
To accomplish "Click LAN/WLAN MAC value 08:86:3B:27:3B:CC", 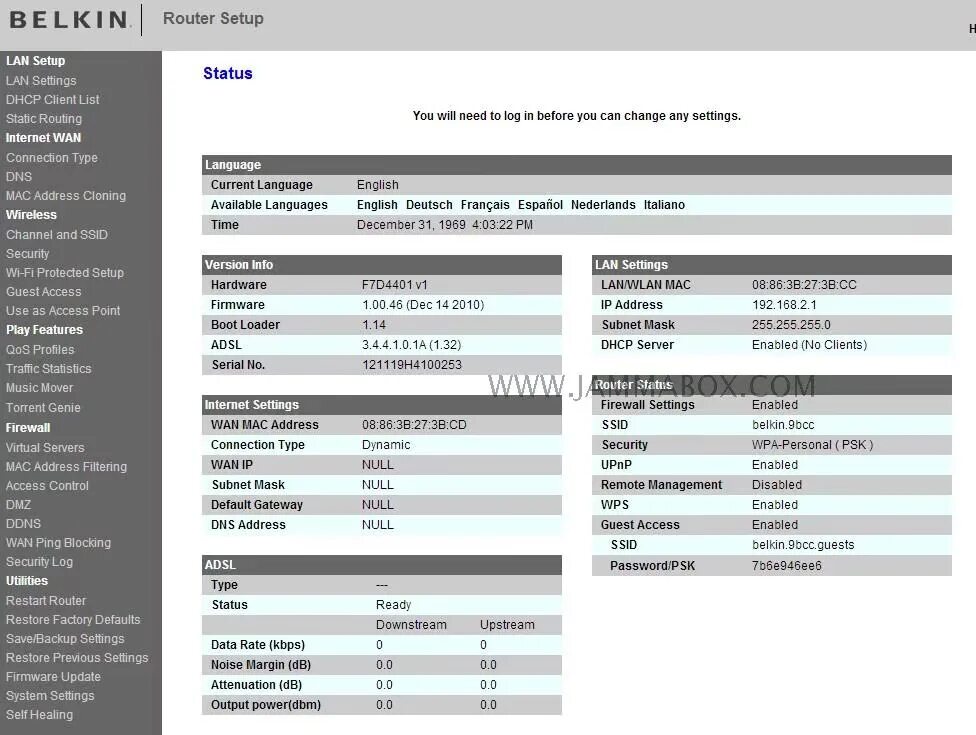I will [804, 285].
